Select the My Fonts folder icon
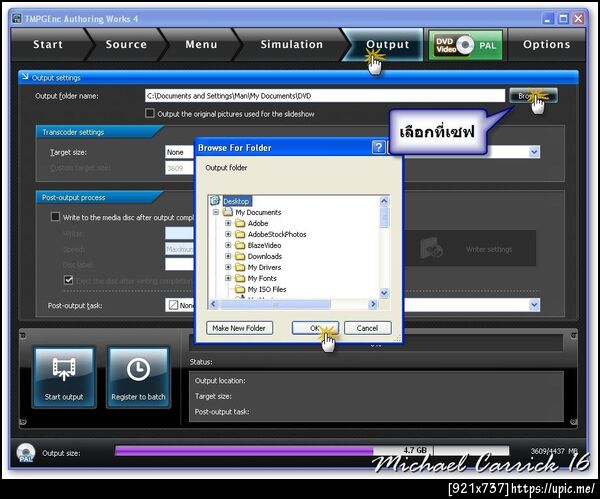This screenshot has height=499, width=600. pos(240,278)
